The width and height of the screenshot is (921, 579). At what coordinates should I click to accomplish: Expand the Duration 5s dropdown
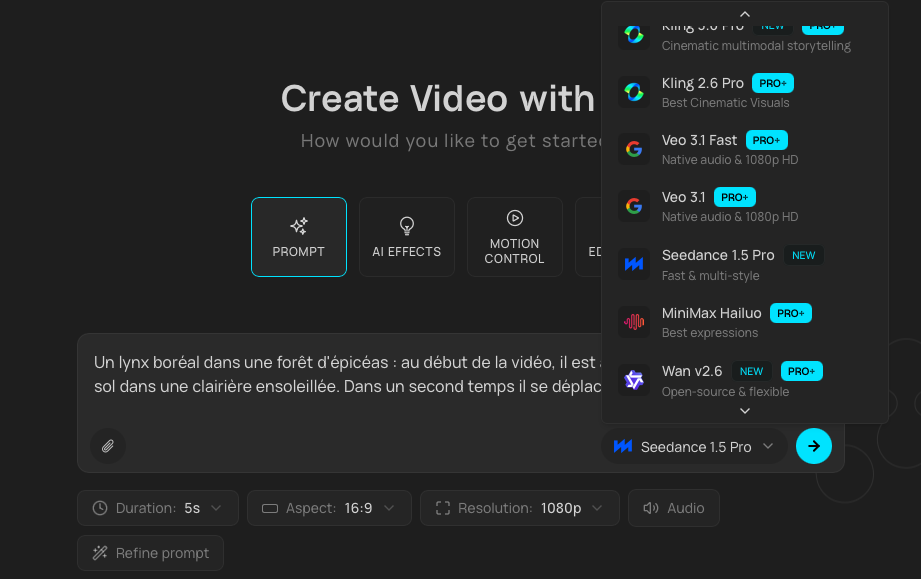coord(158,508)
